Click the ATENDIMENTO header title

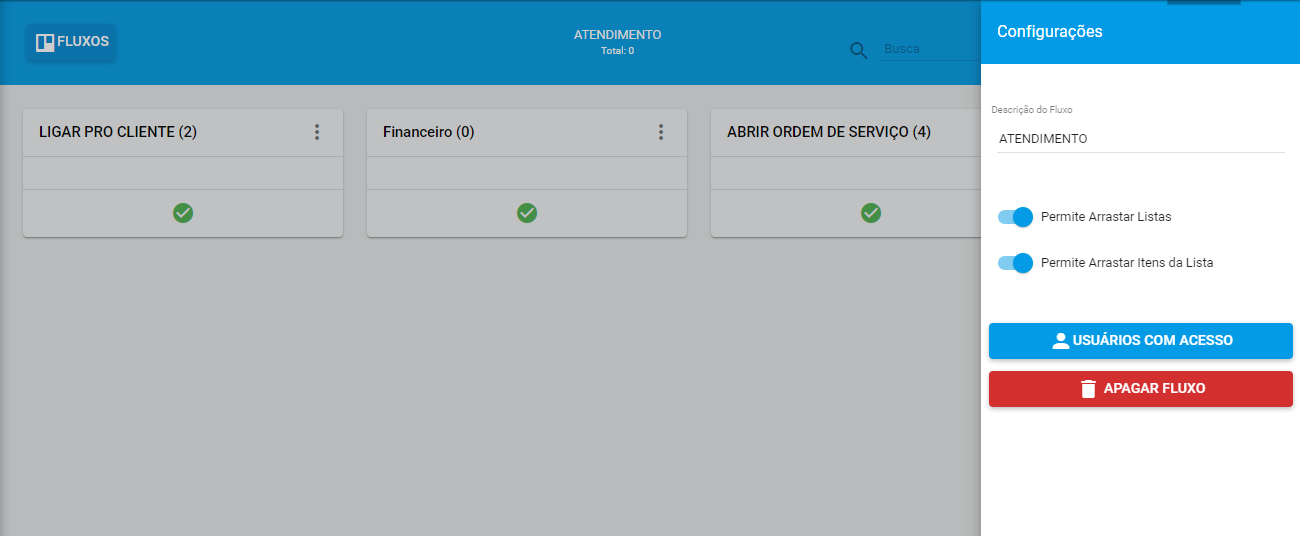click(617, 35)
